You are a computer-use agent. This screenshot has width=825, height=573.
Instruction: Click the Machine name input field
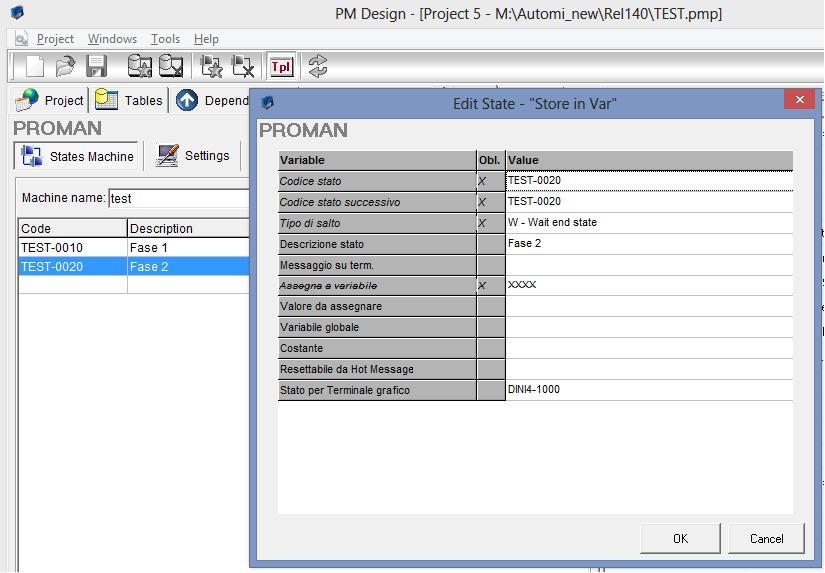point(179,198)
